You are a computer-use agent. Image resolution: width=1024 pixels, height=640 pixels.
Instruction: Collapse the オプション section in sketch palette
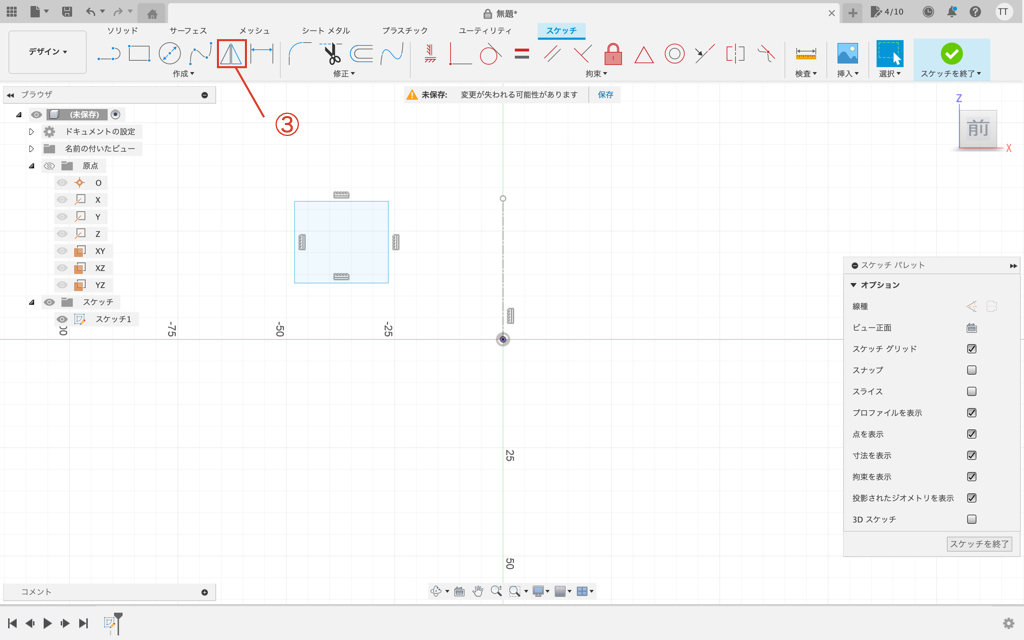pyautogui.click(x=854, y=285)
